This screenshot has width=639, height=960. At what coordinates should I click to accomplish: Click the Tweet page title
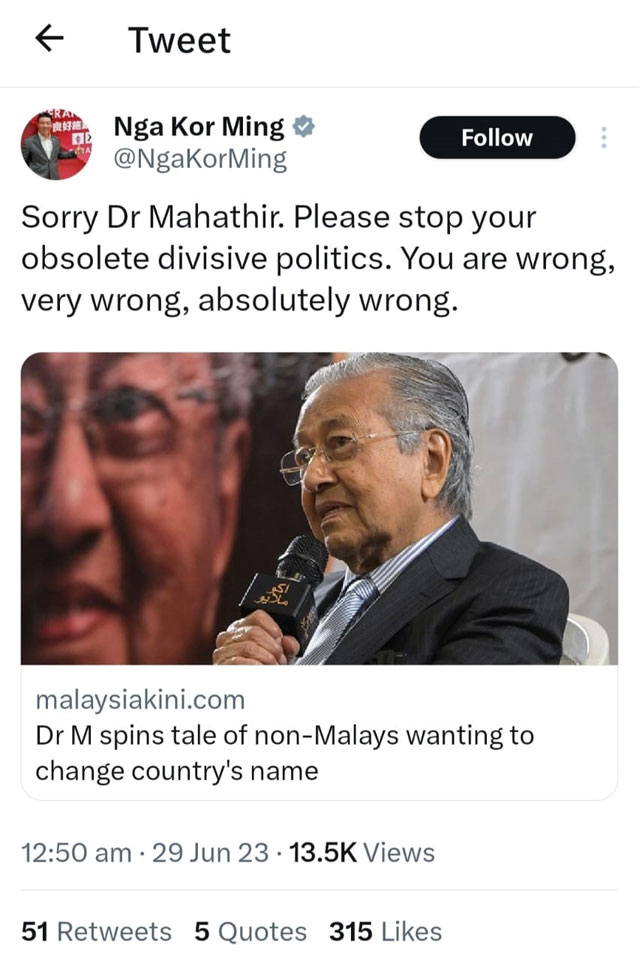coord(179,40)
